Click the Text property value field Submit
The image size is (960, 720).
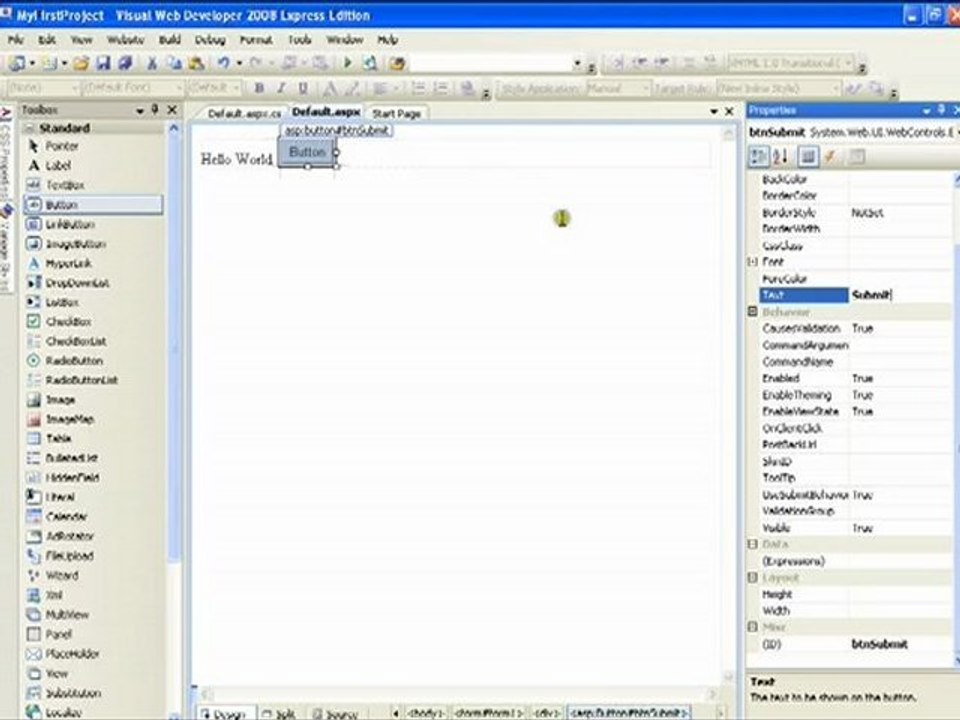900,295
